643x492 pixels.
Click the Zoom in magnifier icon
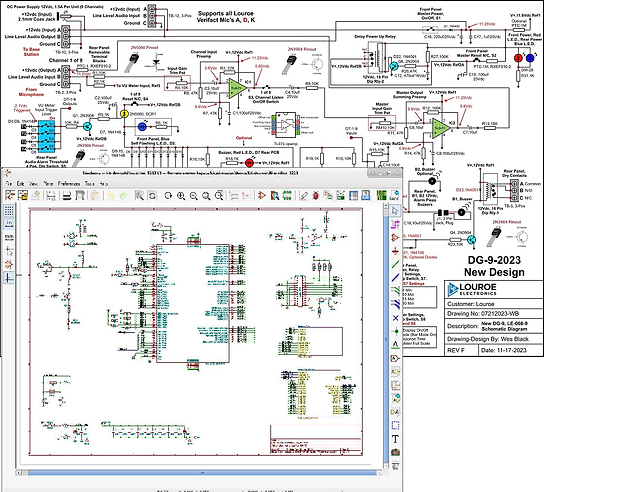(181, 195)
